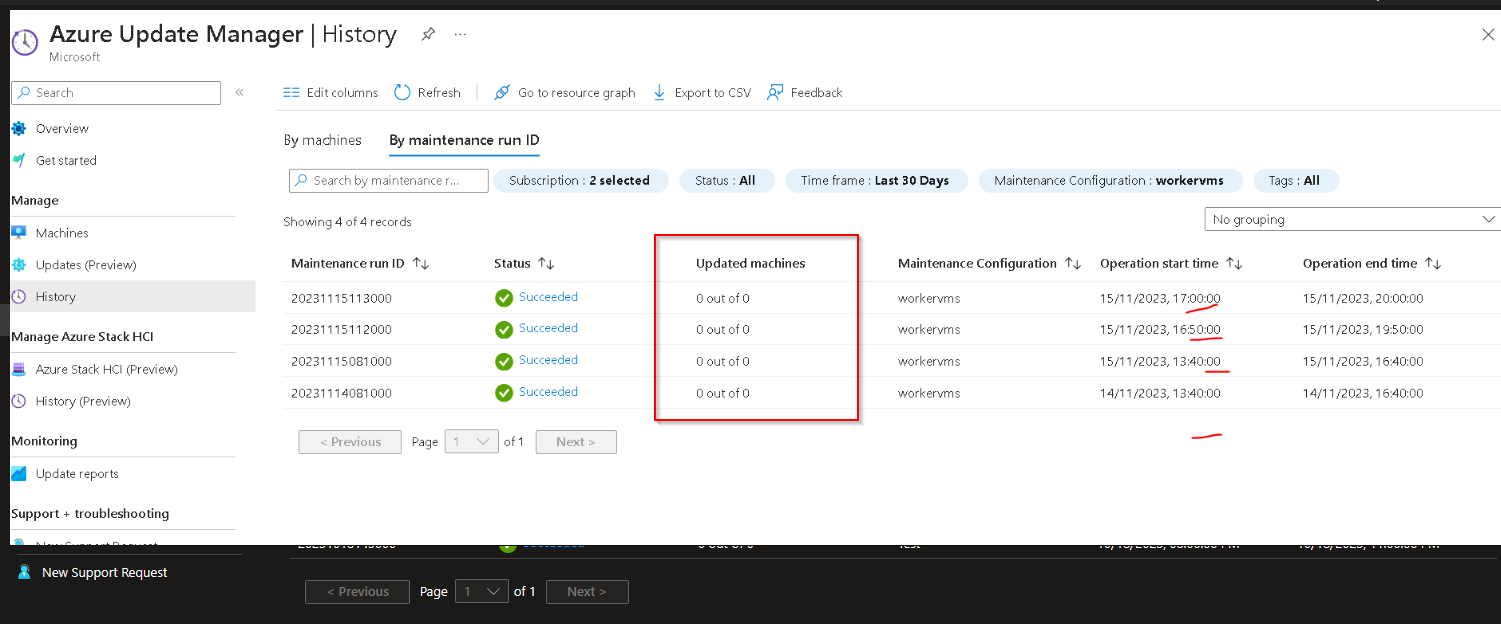1501x624 pixels.
Task: Open the more options ellipsis in header
Action: (x=460, y=34)
